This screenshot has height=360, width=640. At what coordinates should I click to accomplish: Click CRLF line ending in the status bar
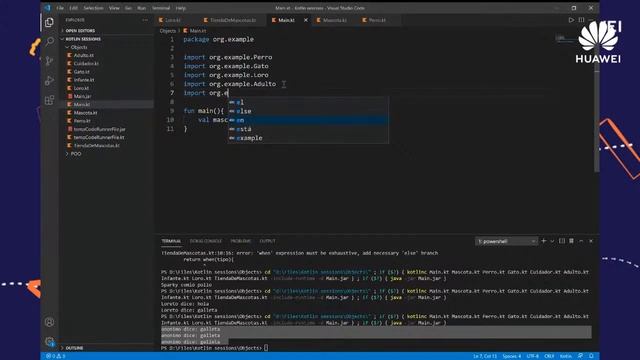549,356
